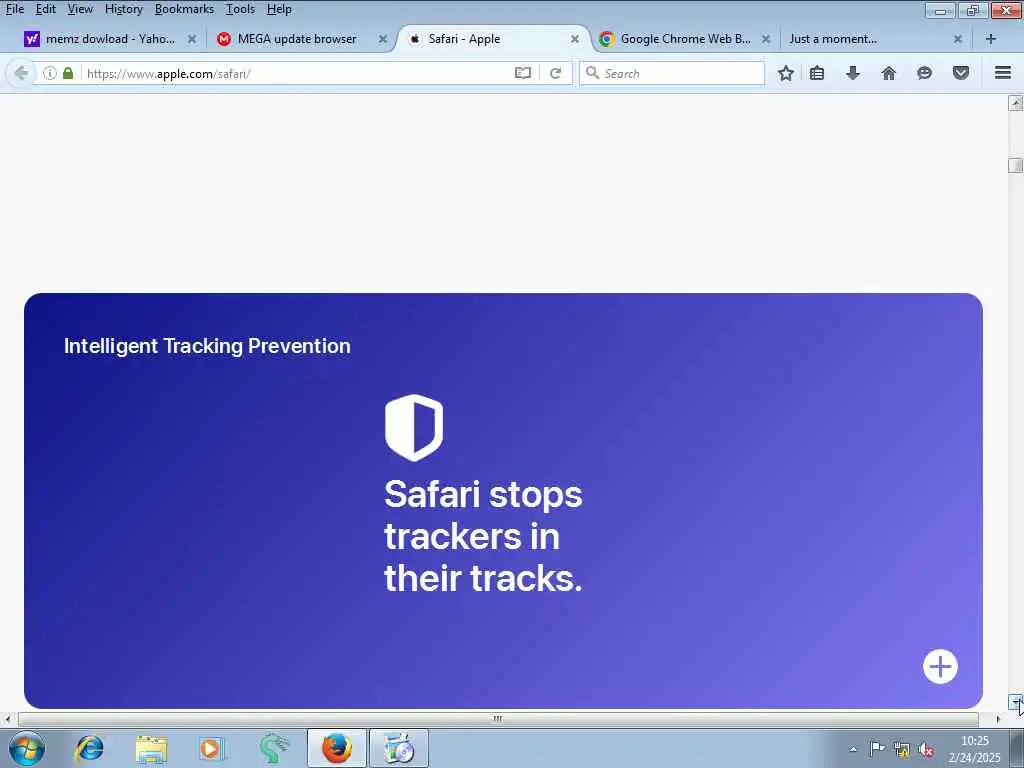Image resolution: width=1024 pixels, height=768 pixels.
Task: Open the network status tray icon
Action: click(902, 749)
